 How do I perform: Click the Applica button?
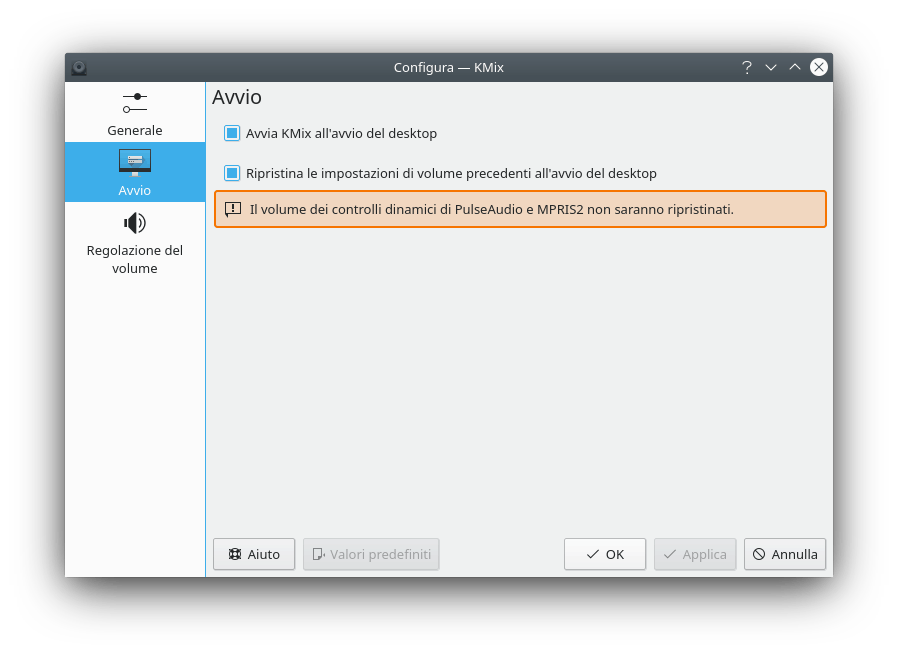coord(695,554)
